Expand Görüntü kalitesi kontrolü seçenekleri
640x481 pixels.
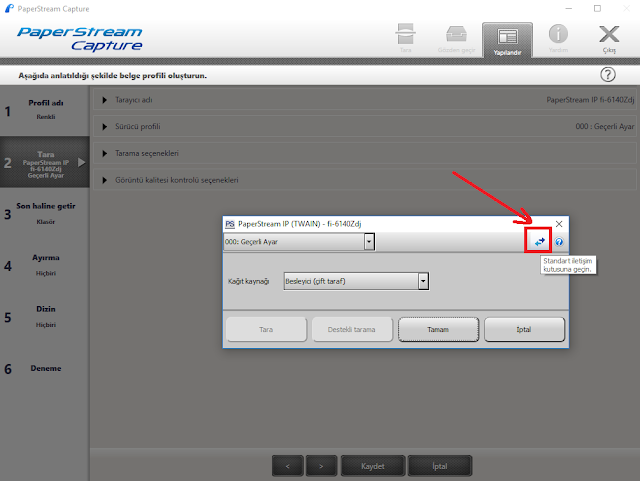point(364,180)
